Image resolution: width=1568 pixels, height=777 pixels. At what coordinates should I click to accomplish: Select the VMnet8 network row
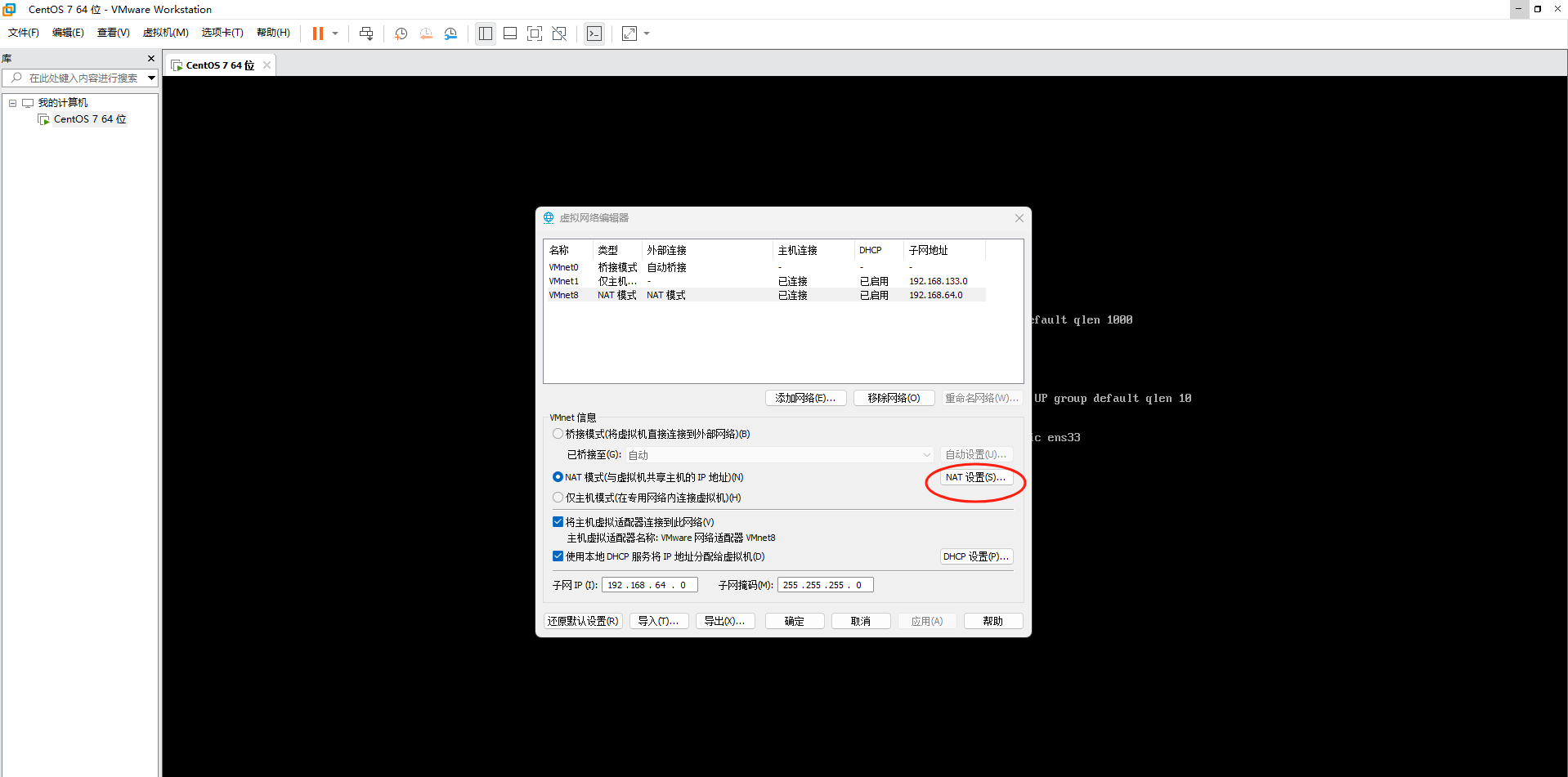click(x=766, y=295)
